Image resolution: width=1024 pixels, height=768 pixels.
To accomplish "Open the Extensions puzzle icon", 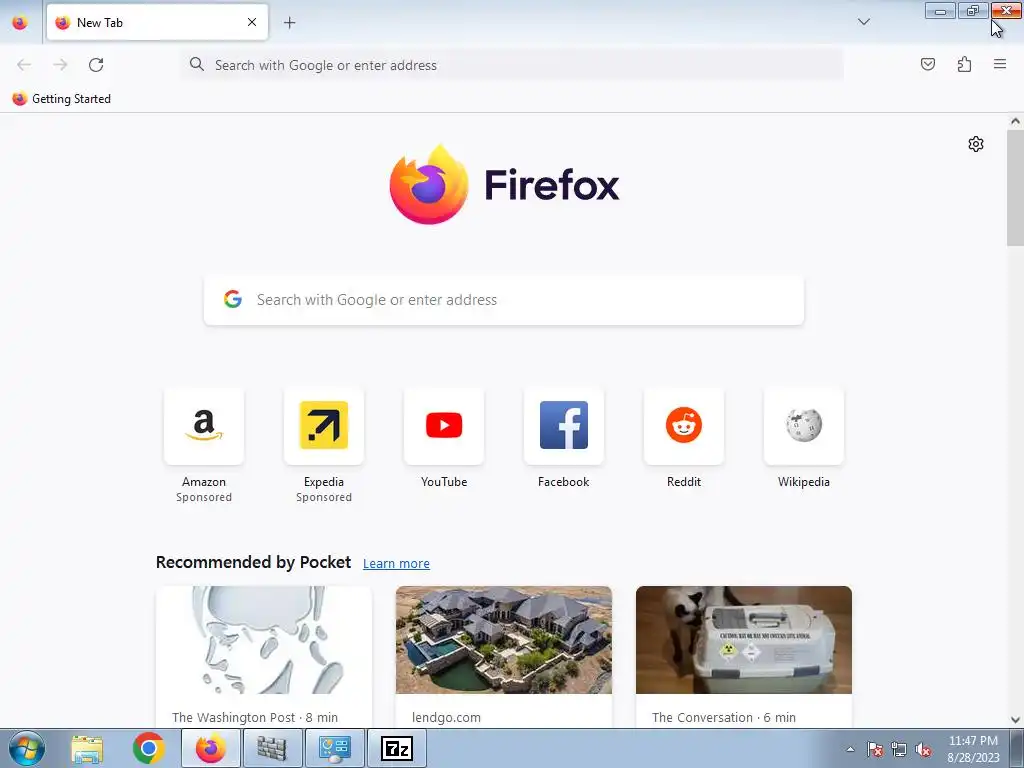I will pos(964,64).
